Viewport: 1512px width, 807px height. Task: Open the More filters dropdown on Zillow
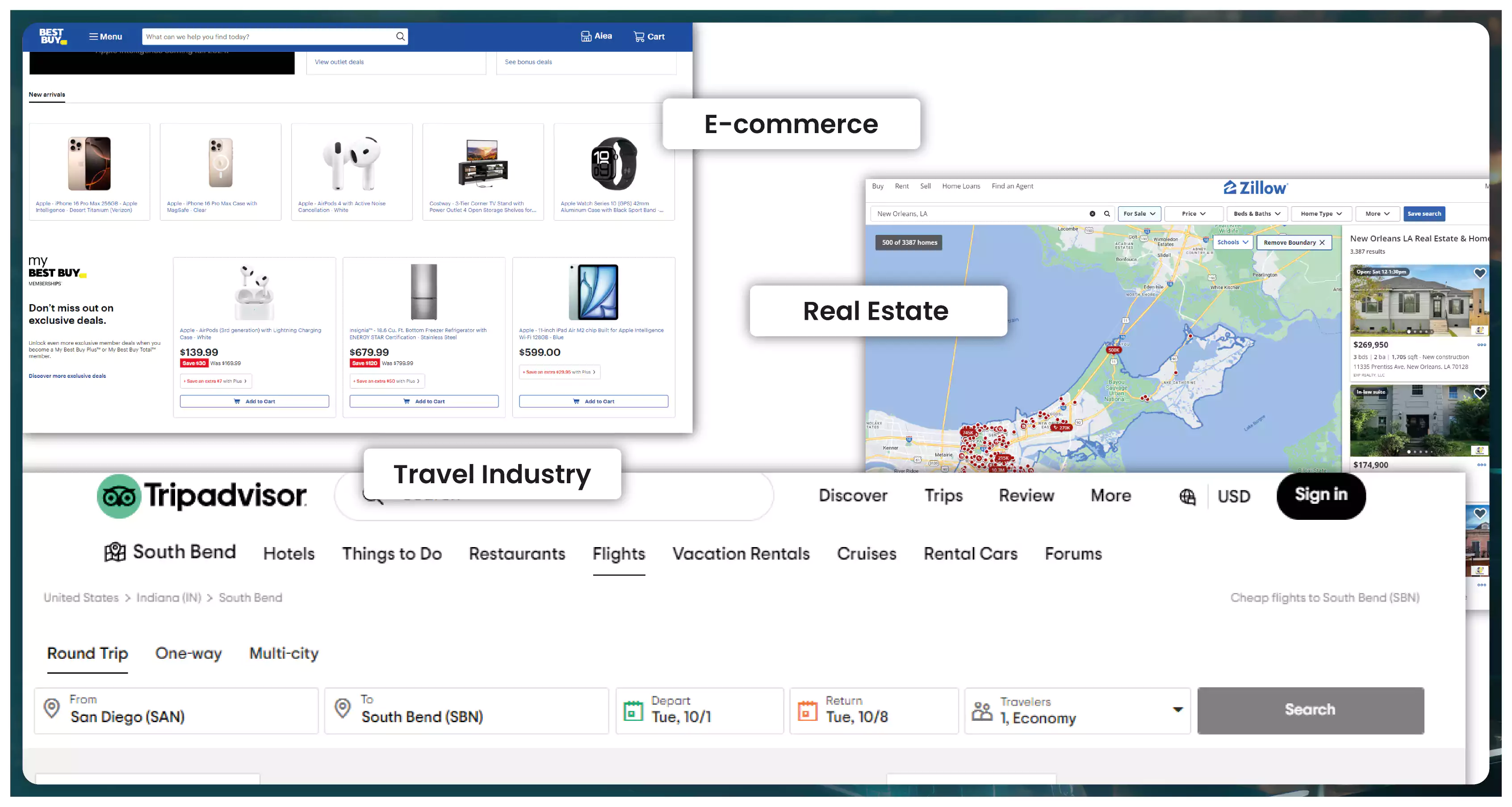[1377, 213]
